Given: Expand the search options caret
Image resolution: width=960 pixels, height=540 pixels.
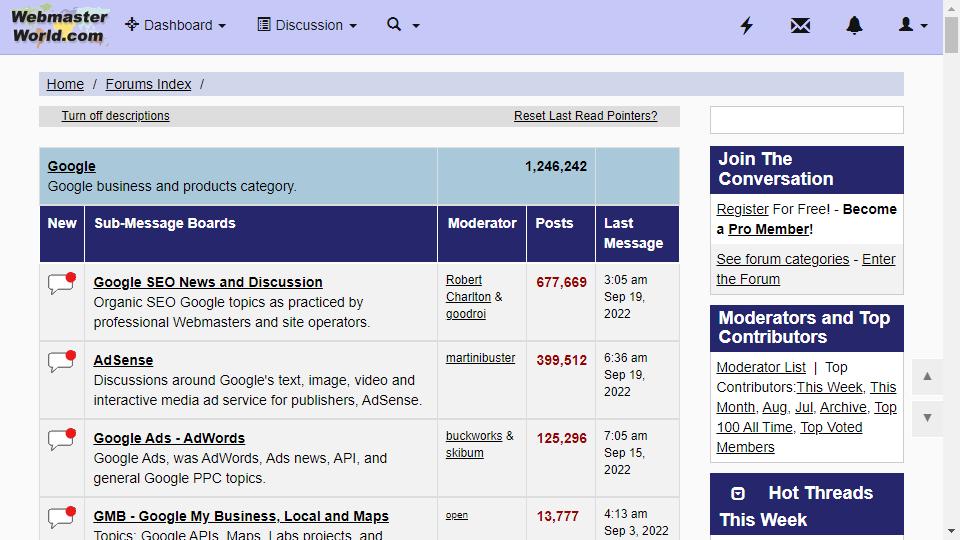Looking at the screenshot, I should click(x=416, y=26).
